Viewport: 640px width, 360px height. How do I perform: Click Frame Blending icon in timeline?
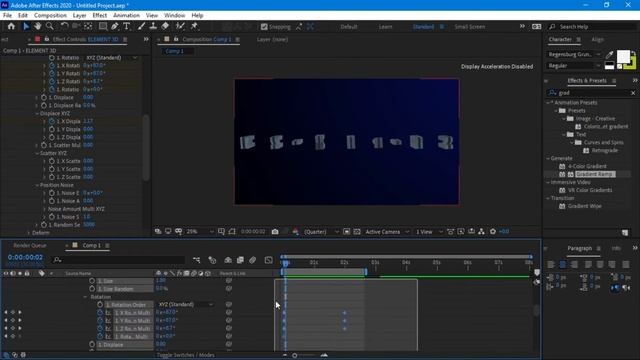(240, 260)
